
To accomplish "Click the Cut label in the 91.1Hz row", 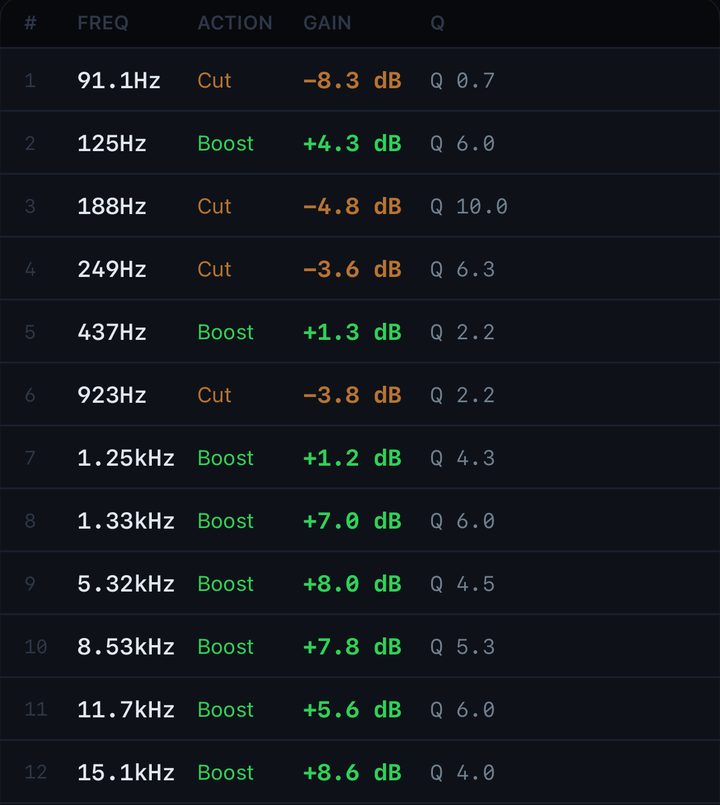I will pos(214,81).
